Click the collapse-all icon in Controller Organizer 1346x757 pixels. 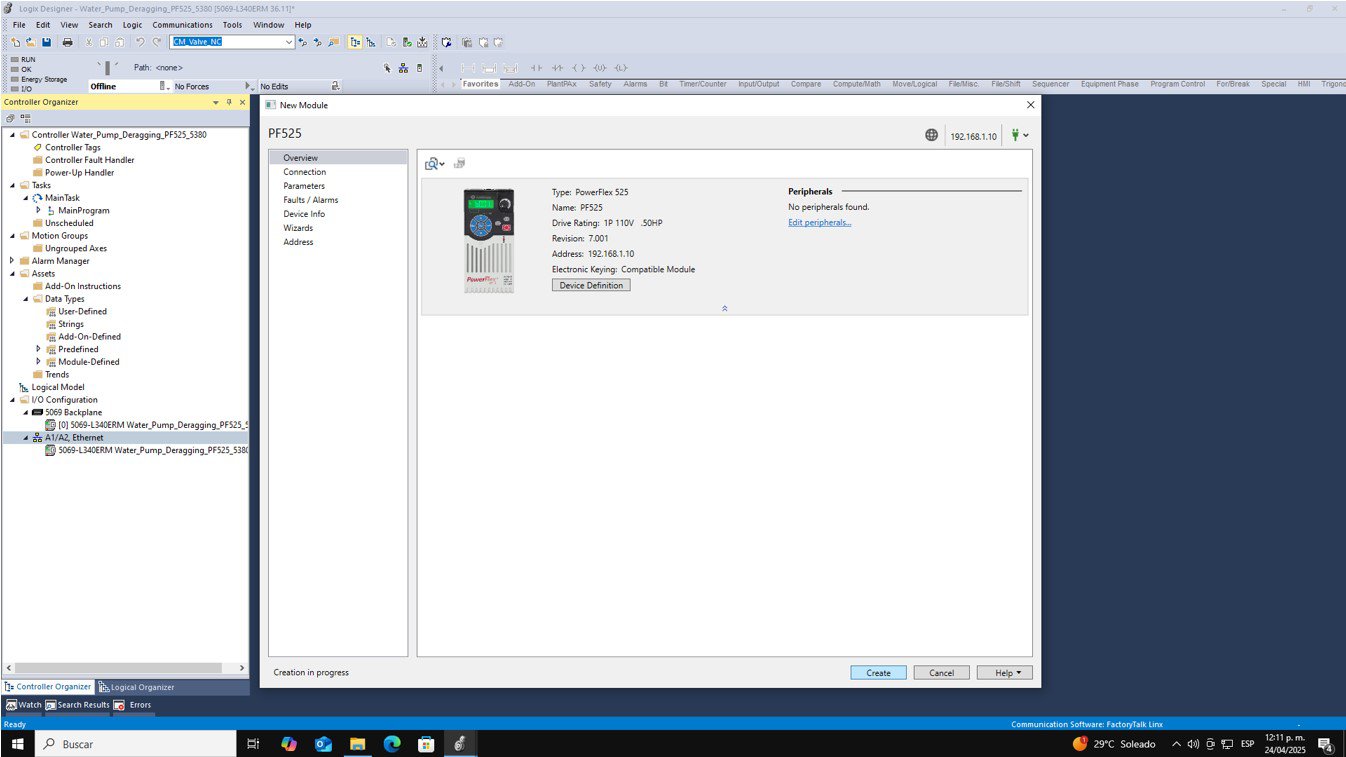[11, 118]
